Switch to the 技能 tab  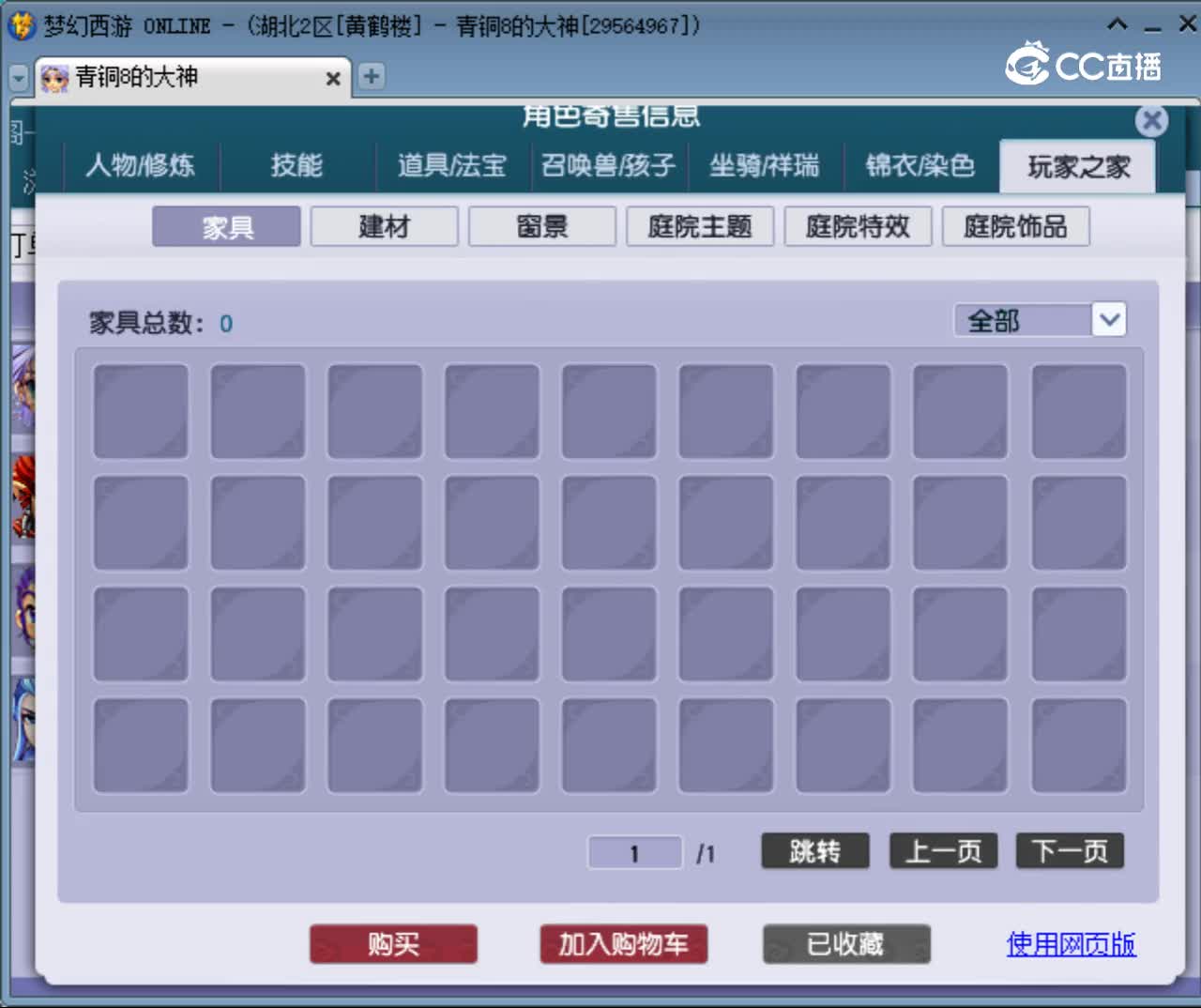coord(296,166)
